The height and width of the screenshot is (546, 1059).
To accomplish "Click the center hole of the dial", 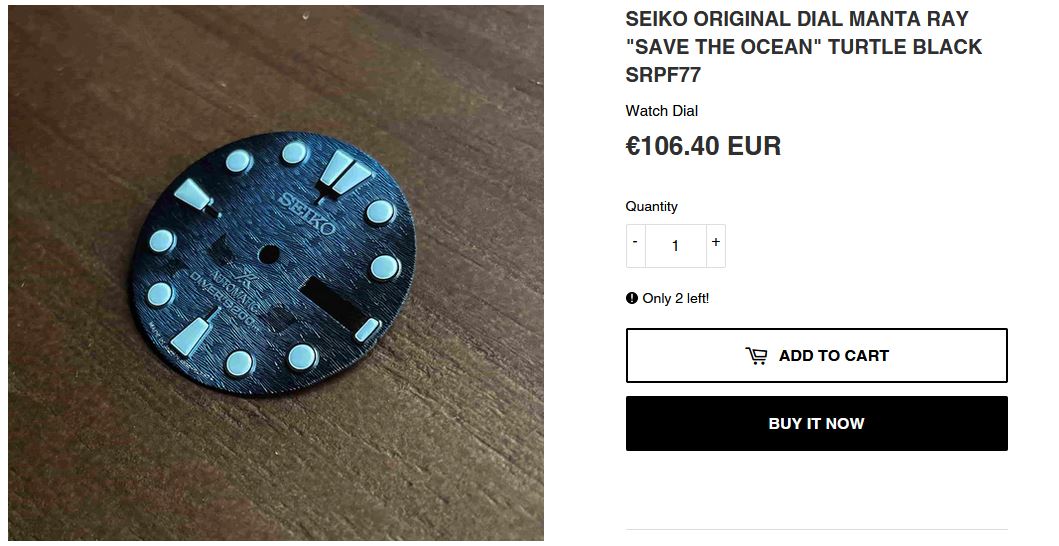I will pos(269,255).
